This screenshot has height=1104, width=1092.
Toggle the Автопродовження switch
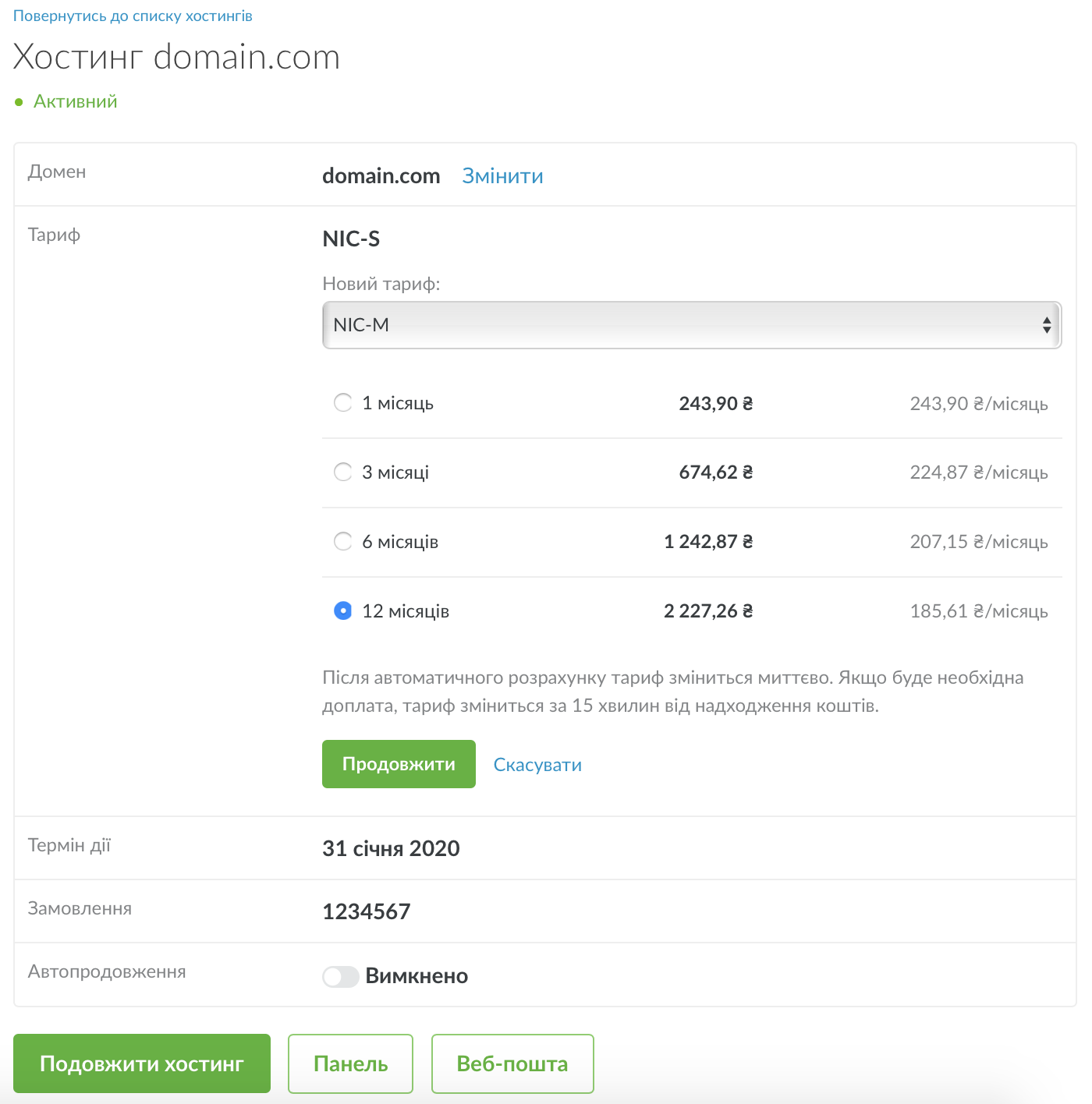tap(340, 976)
